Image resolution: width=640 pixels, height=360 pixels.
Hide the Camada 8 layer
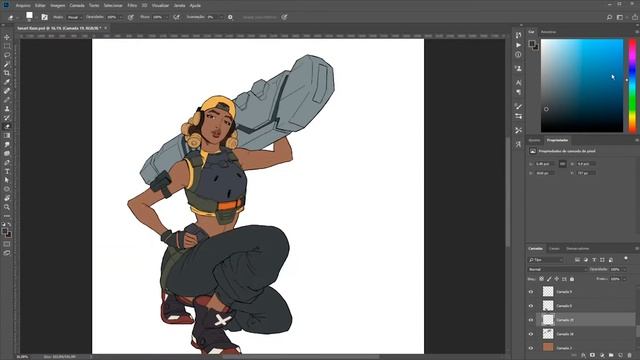coord(531,306)
